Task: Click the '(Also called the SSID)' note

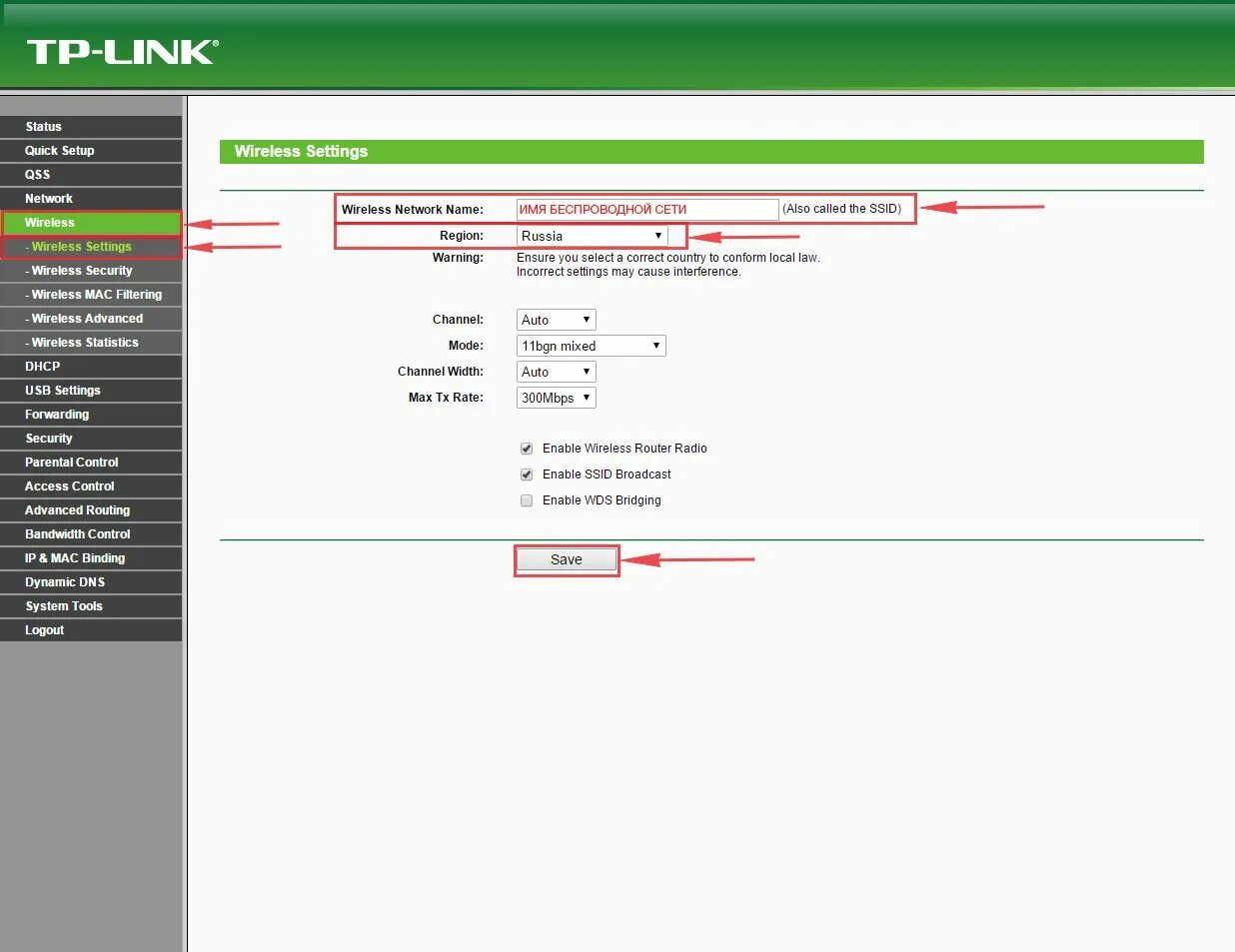Action: tap(842, 209)
